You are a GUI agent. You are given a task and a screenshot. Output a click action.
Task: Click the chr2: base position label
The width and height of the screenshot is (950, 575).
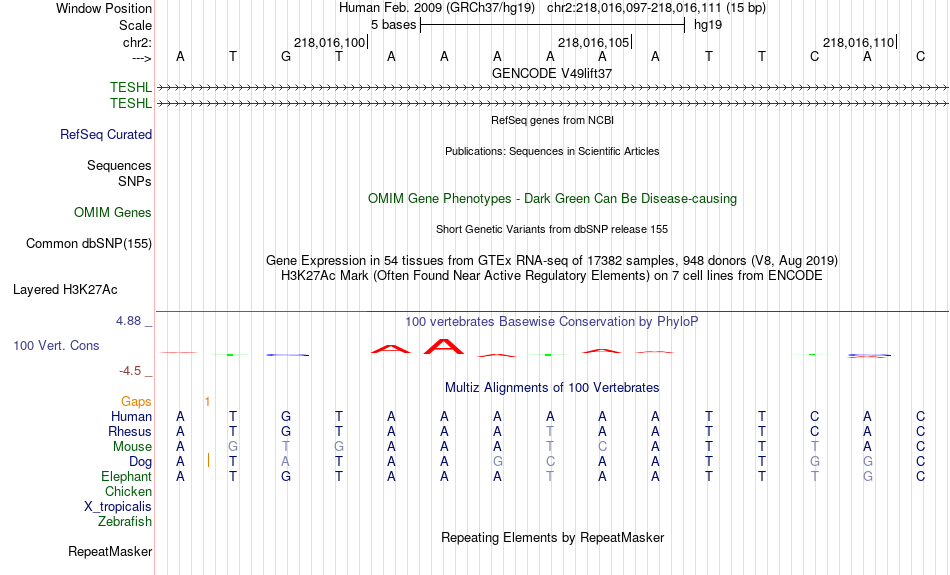(x=137, y=42)
